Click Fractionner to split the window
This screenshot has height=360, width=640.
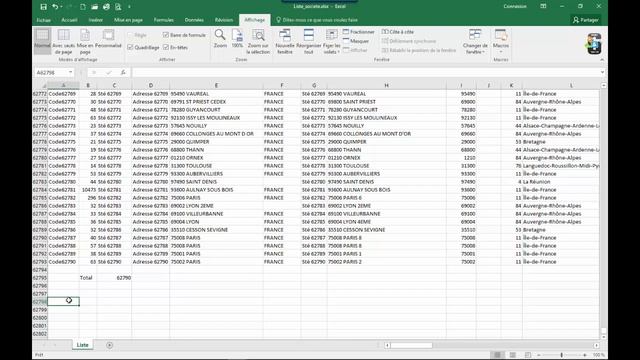pyautogui.click(x=359, y=32)
